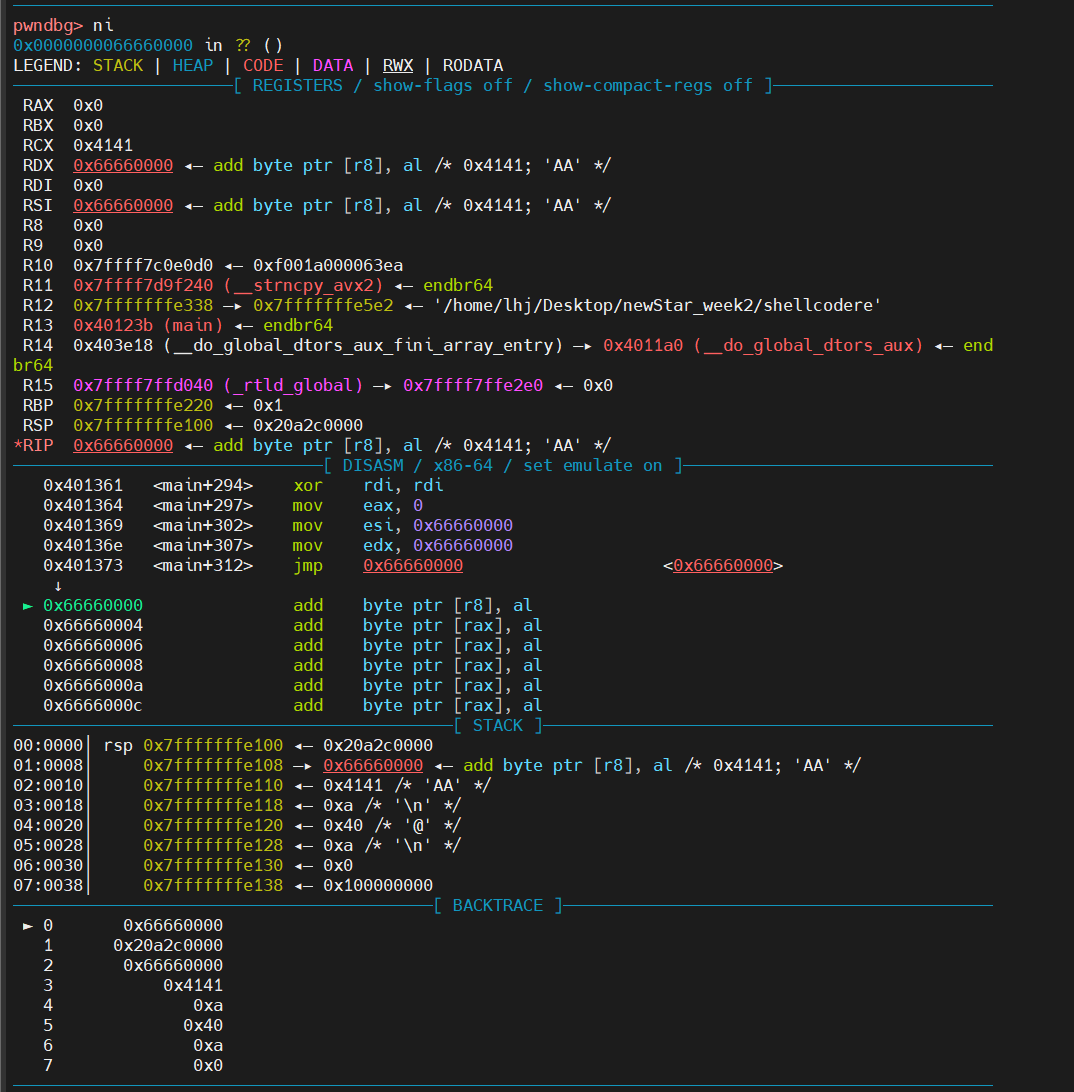Click backtrace frame 1 value 0x20a2c0000
This screenshot has height=1092, width=1074.
(168, 946)
